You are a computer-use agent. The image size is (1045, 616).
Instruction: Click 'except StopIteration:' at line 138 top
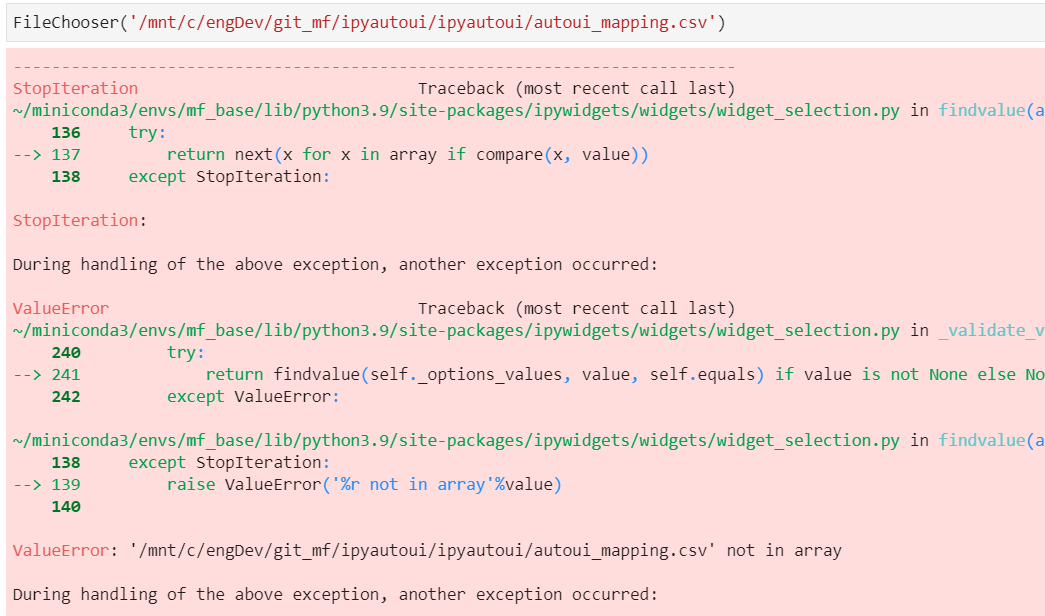[x=229, y=177]
